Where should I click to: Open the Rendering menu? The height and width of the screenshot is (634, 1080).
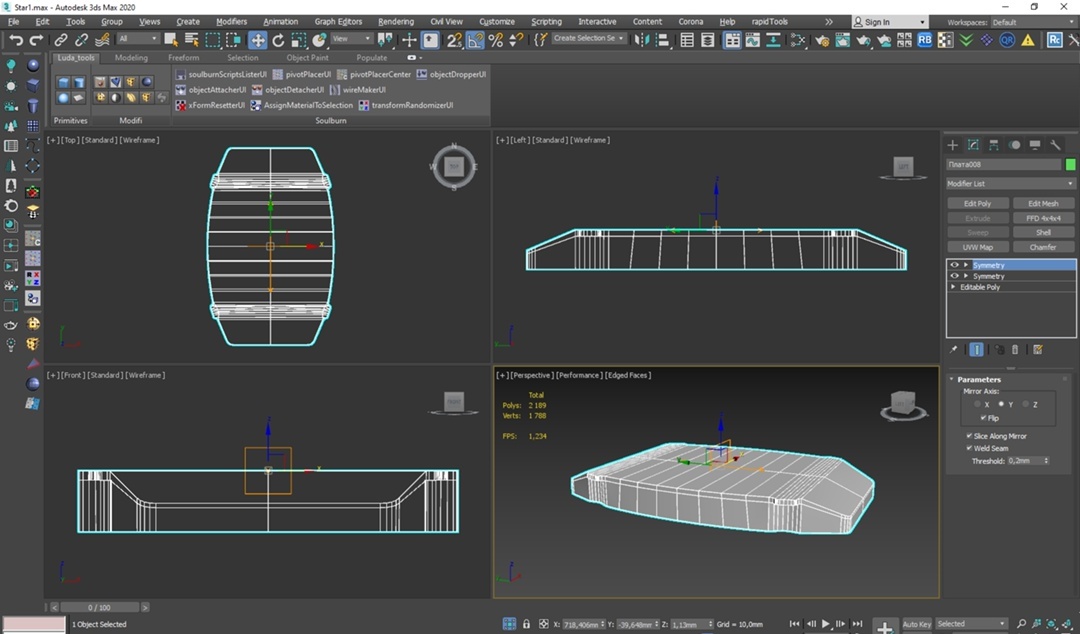tap(396, 22)
